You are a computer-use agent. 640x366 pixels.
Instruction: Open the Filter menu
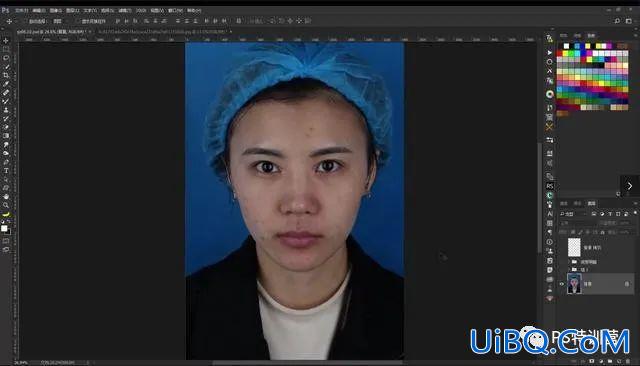tap(124, 10)
